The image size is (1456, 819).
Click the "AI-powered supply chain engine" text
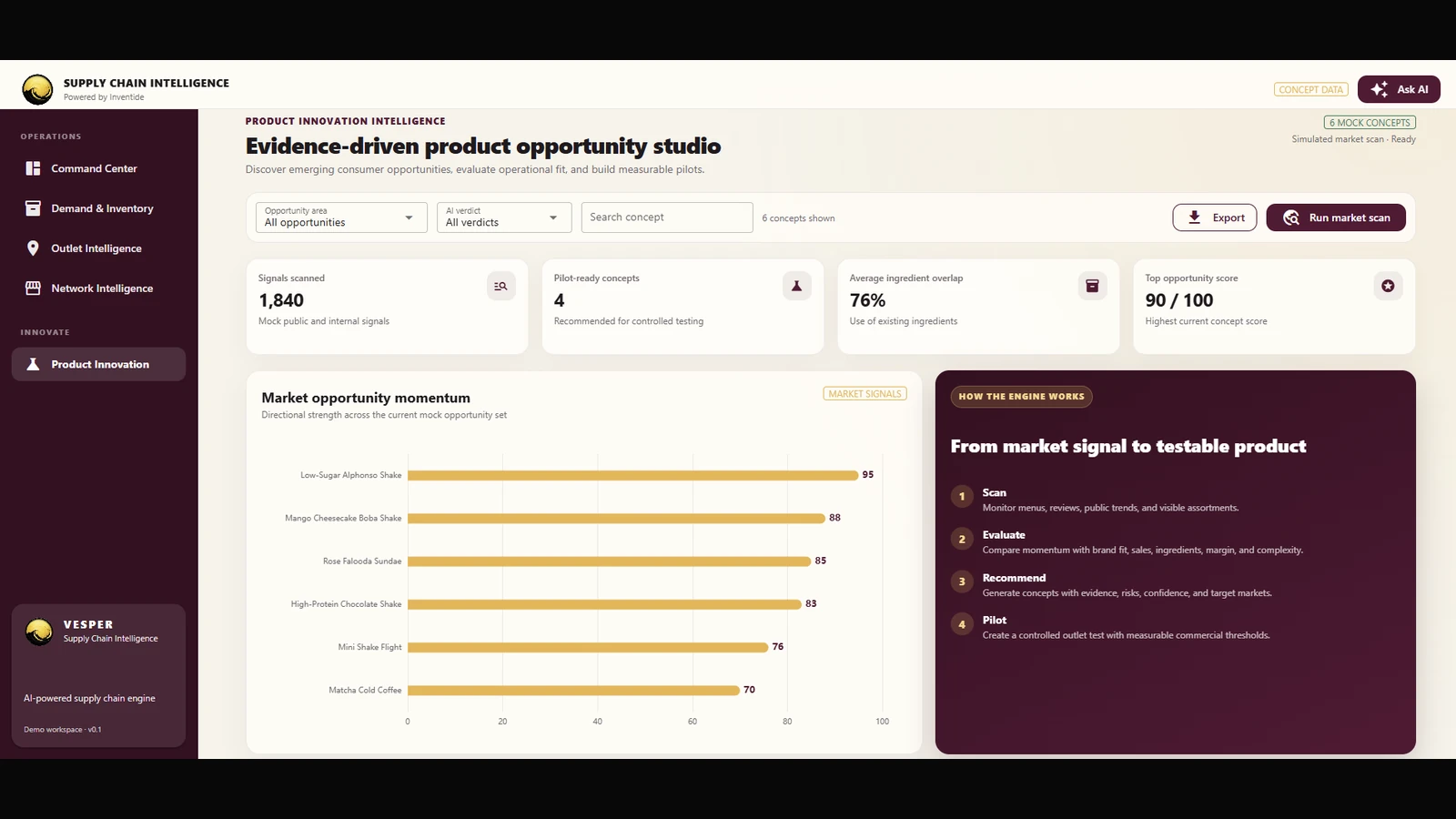point(89,698)
